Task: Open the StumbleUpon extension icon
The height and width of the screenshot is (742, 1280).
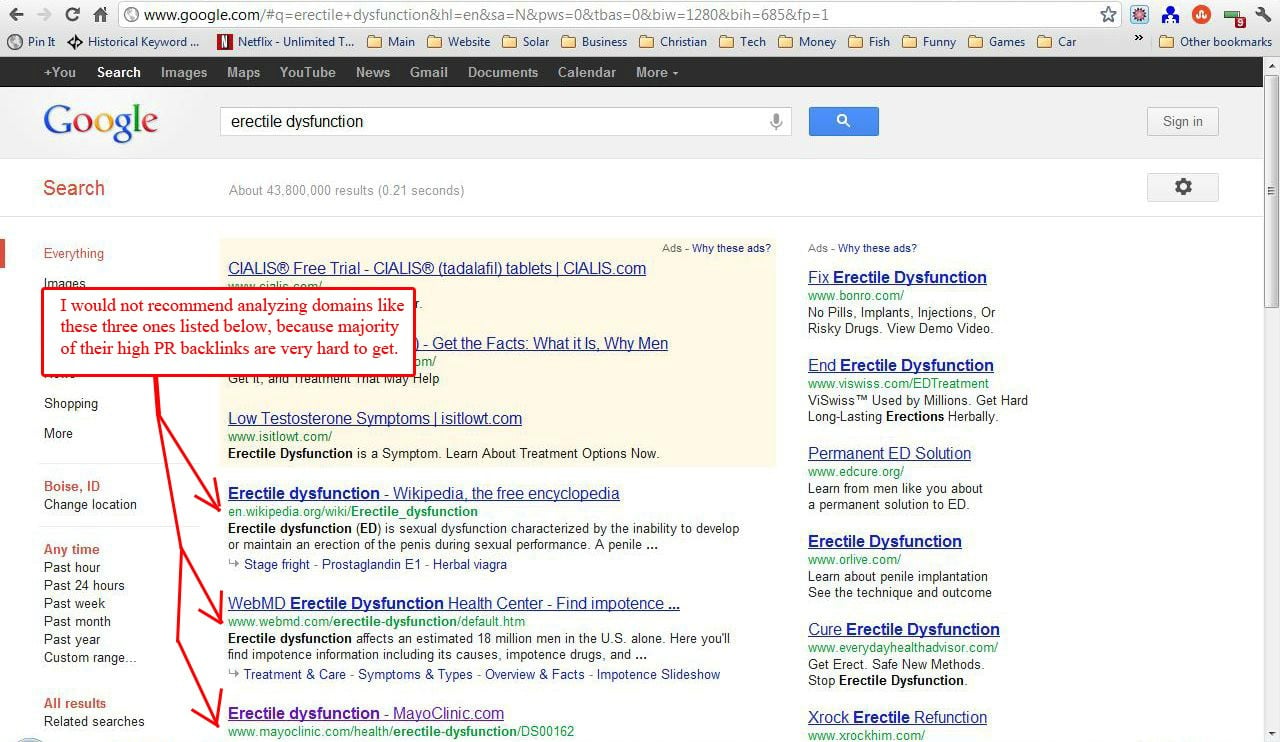Action: [x=1202, y=15]
